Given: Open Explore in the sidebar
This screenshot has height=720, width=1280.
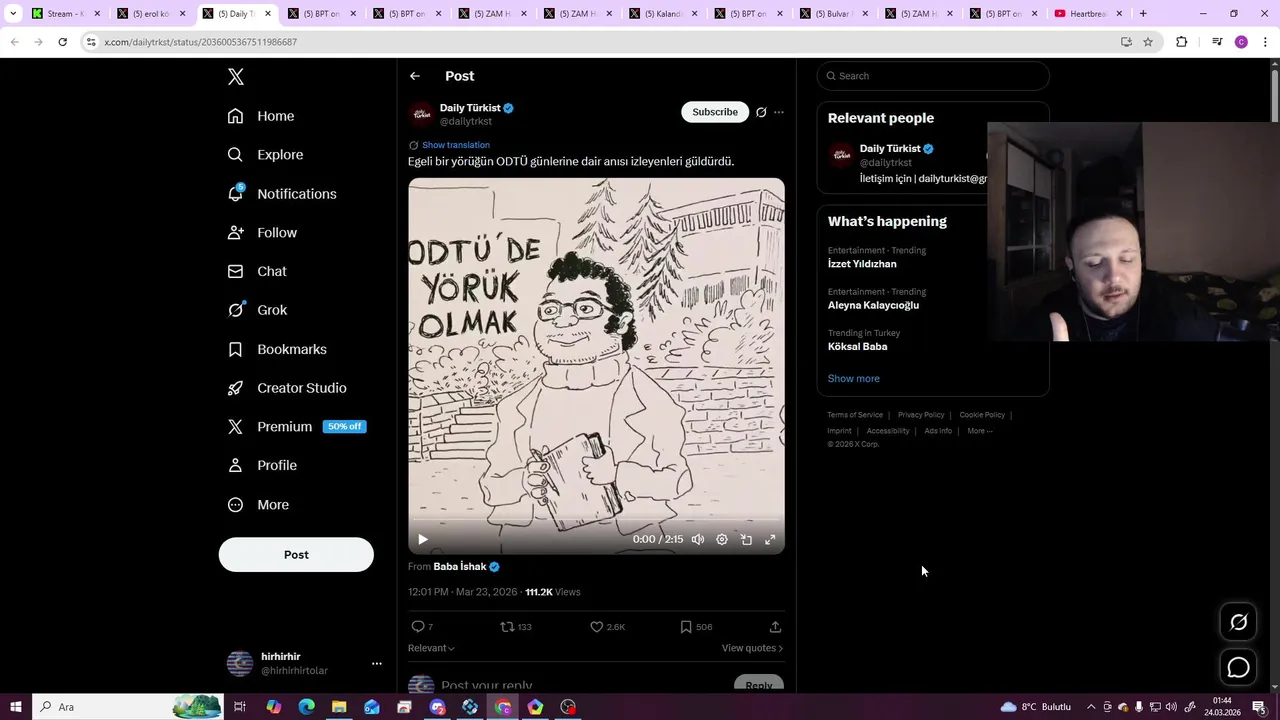Looking at the screenshot, I should (x=265, y=155).
